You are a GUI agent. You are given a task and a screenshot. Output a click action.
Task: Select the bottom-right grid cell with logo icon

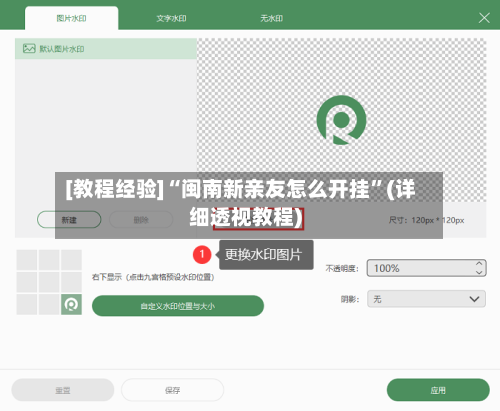71,304
